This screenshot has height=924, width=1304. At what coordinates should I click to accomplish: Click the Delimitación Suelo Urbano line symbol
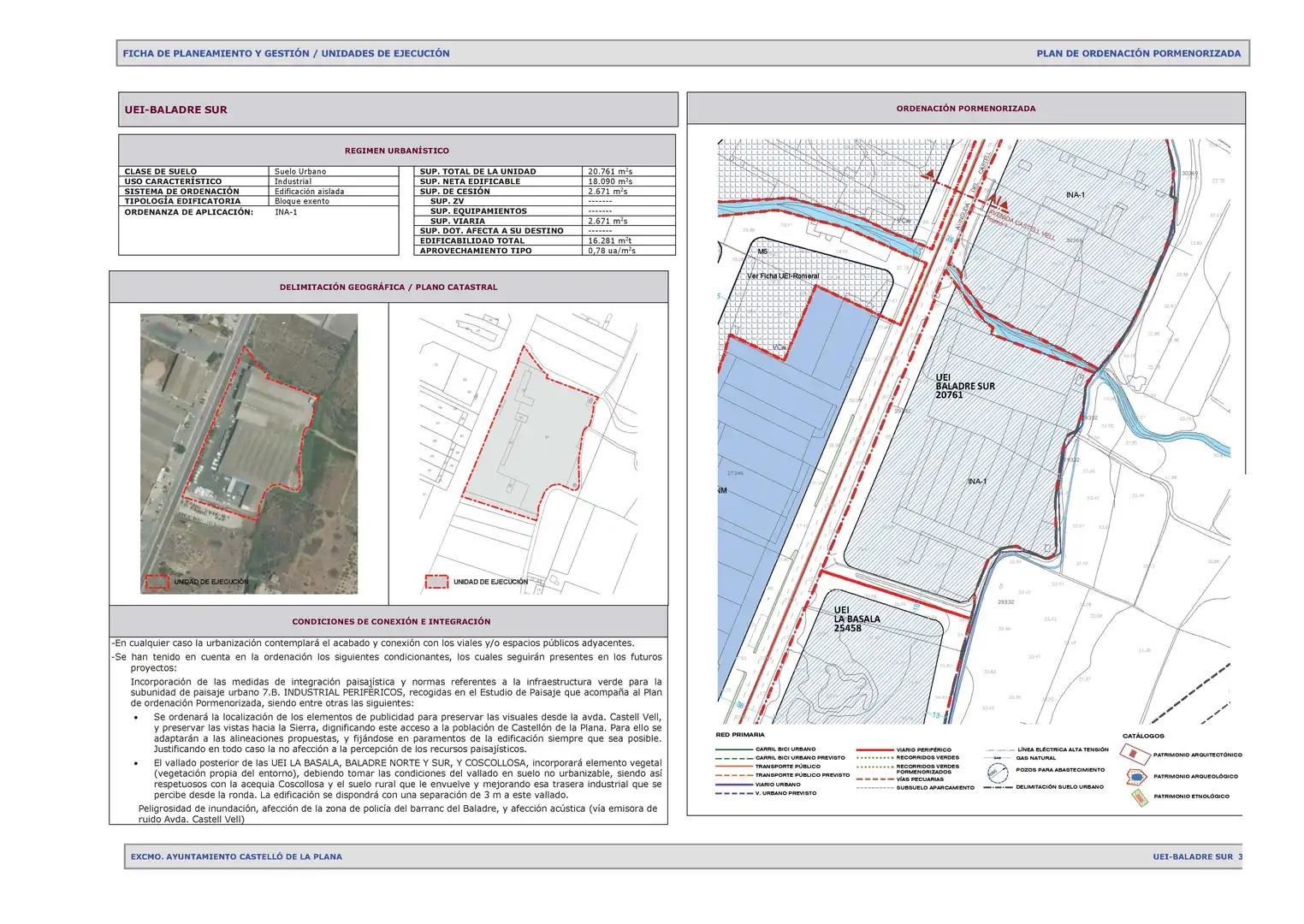999,787
